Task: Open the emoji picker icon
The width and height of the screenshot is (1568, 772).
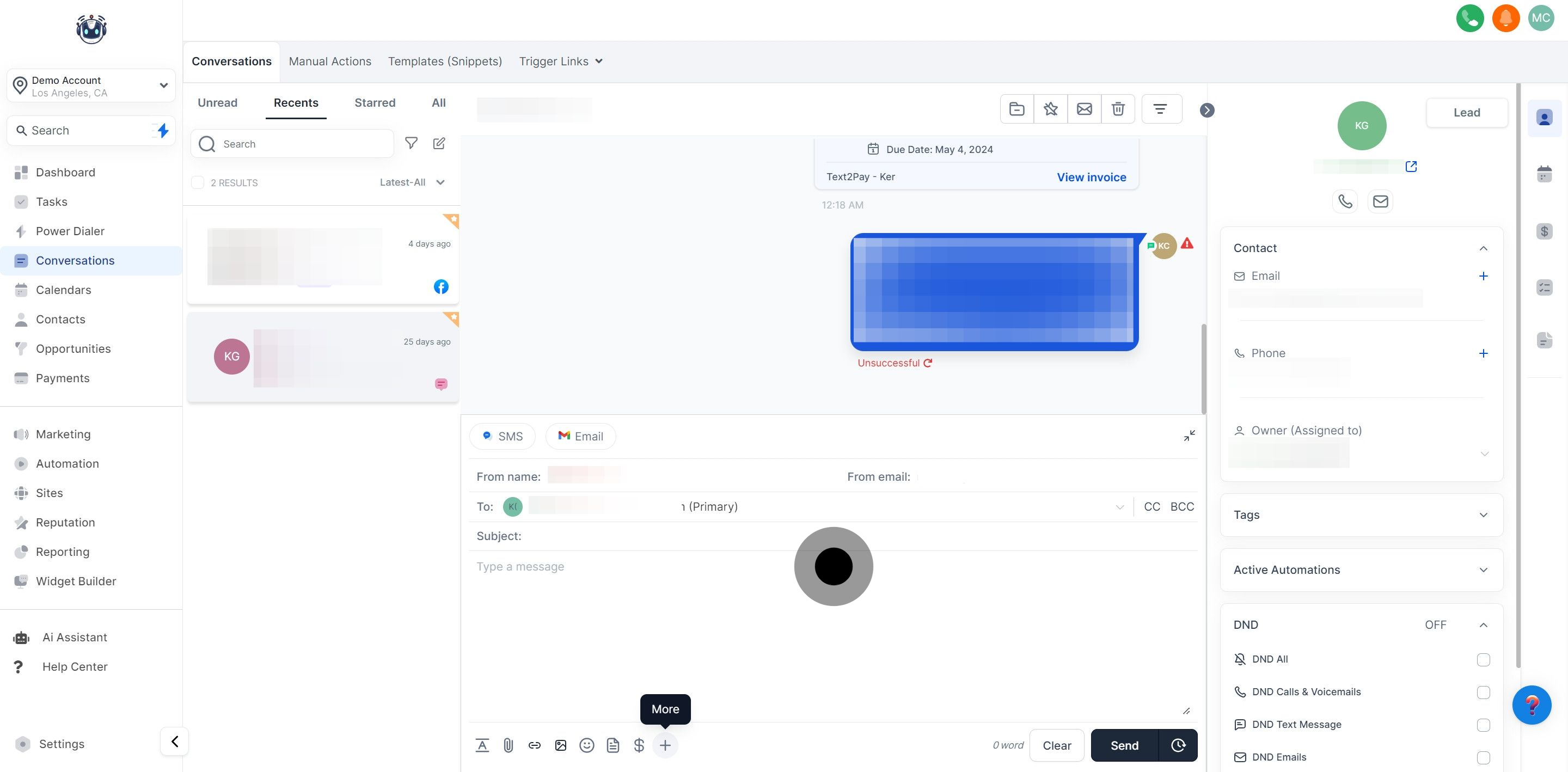Action: tap(586, 745)
